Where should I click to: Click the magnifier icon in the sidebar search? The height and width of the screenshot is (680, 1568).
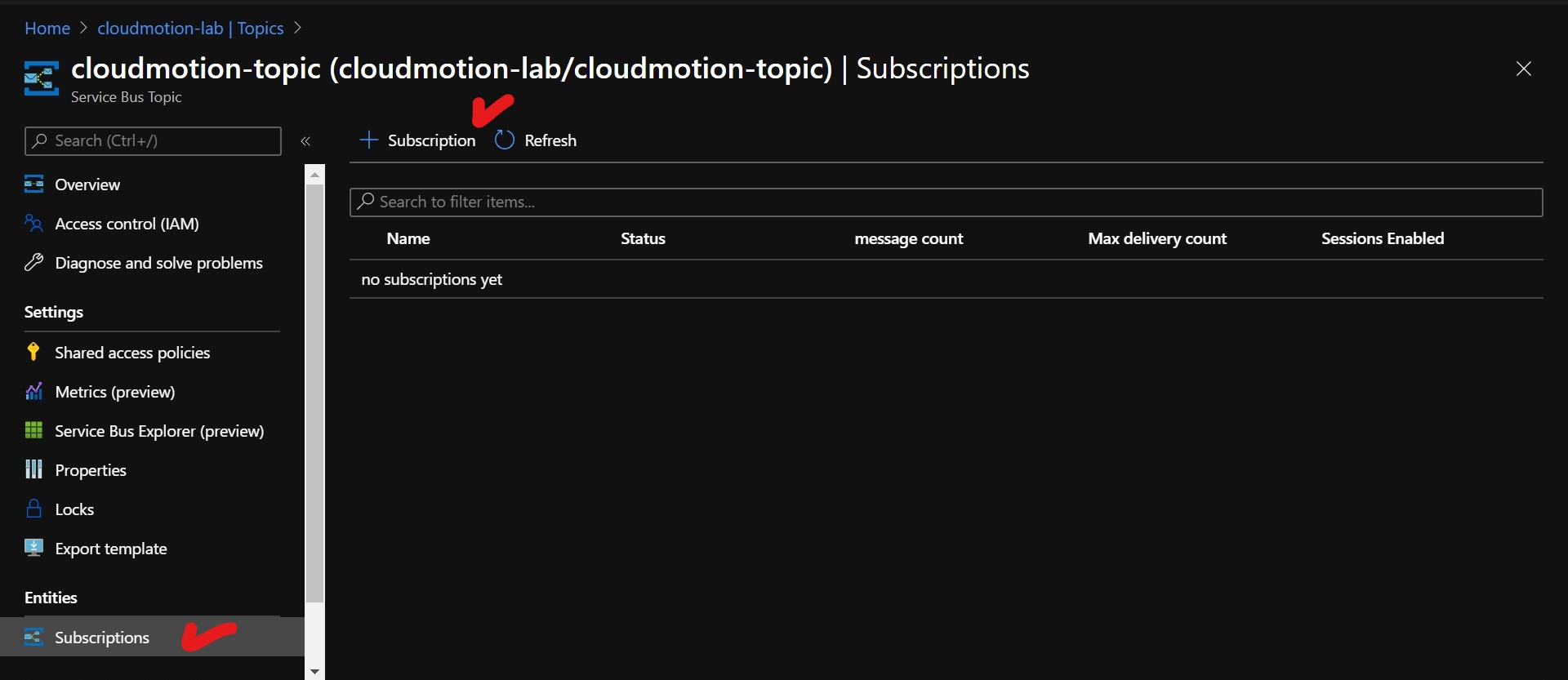39,140
